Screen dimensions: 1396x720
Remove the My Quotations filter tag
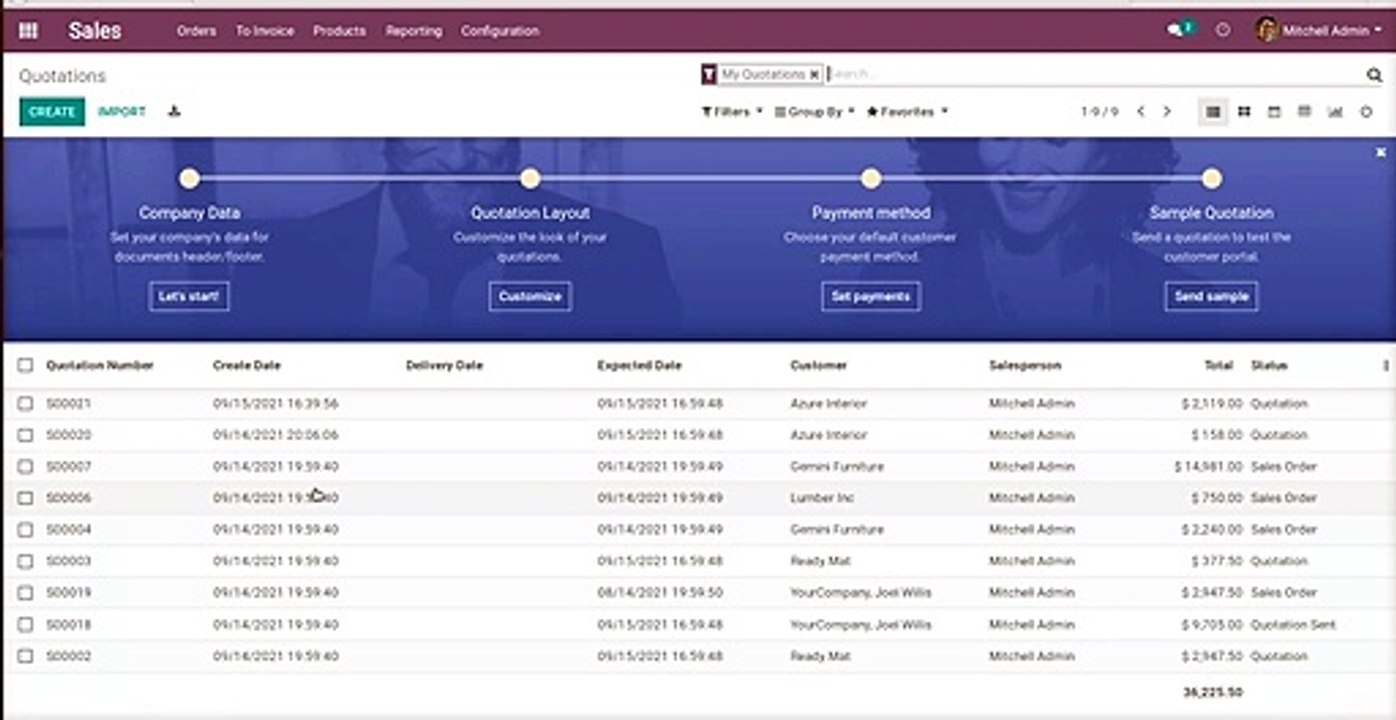point(814,74)
